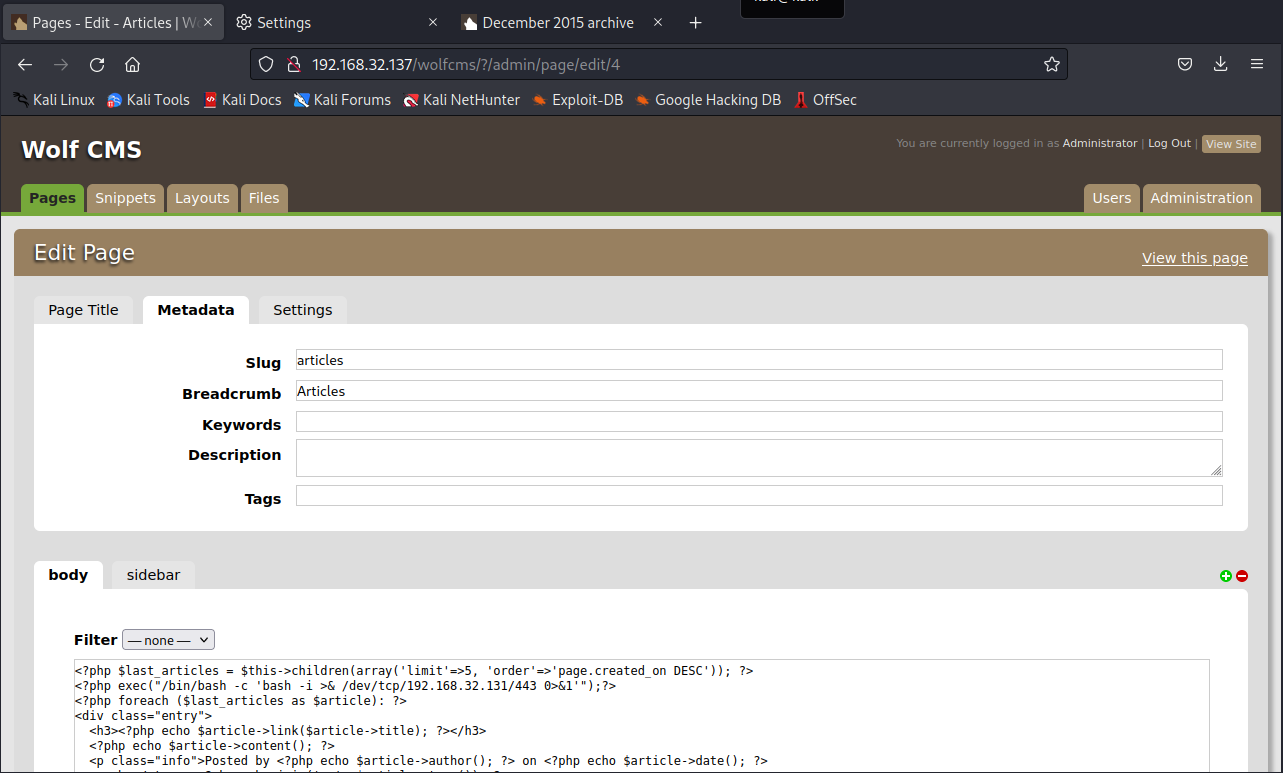Open the Snippets section tab
Screen dimensions: 1283x773
click(x=125, y=198)
